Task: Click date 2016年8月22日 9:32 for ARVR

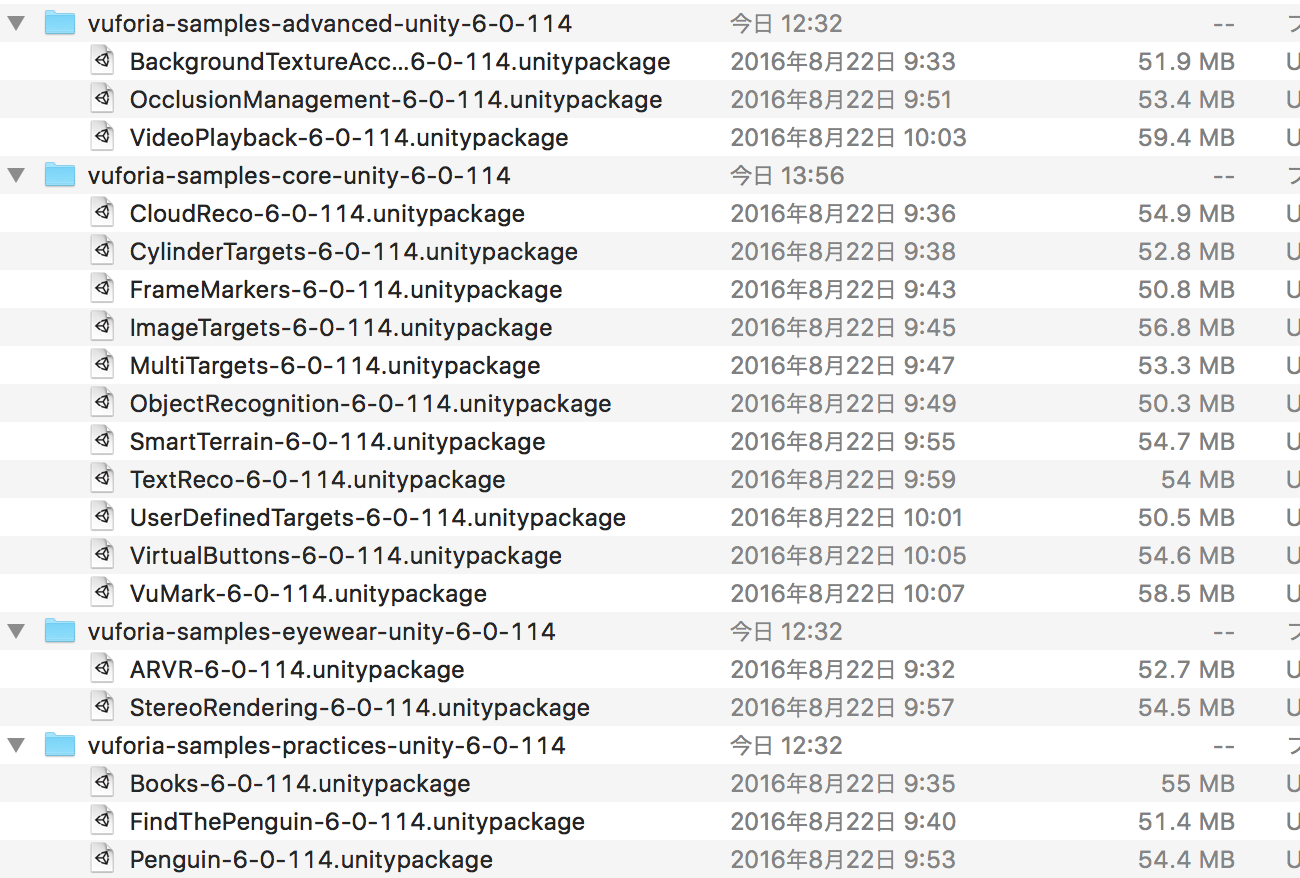Action: [843, 670]
